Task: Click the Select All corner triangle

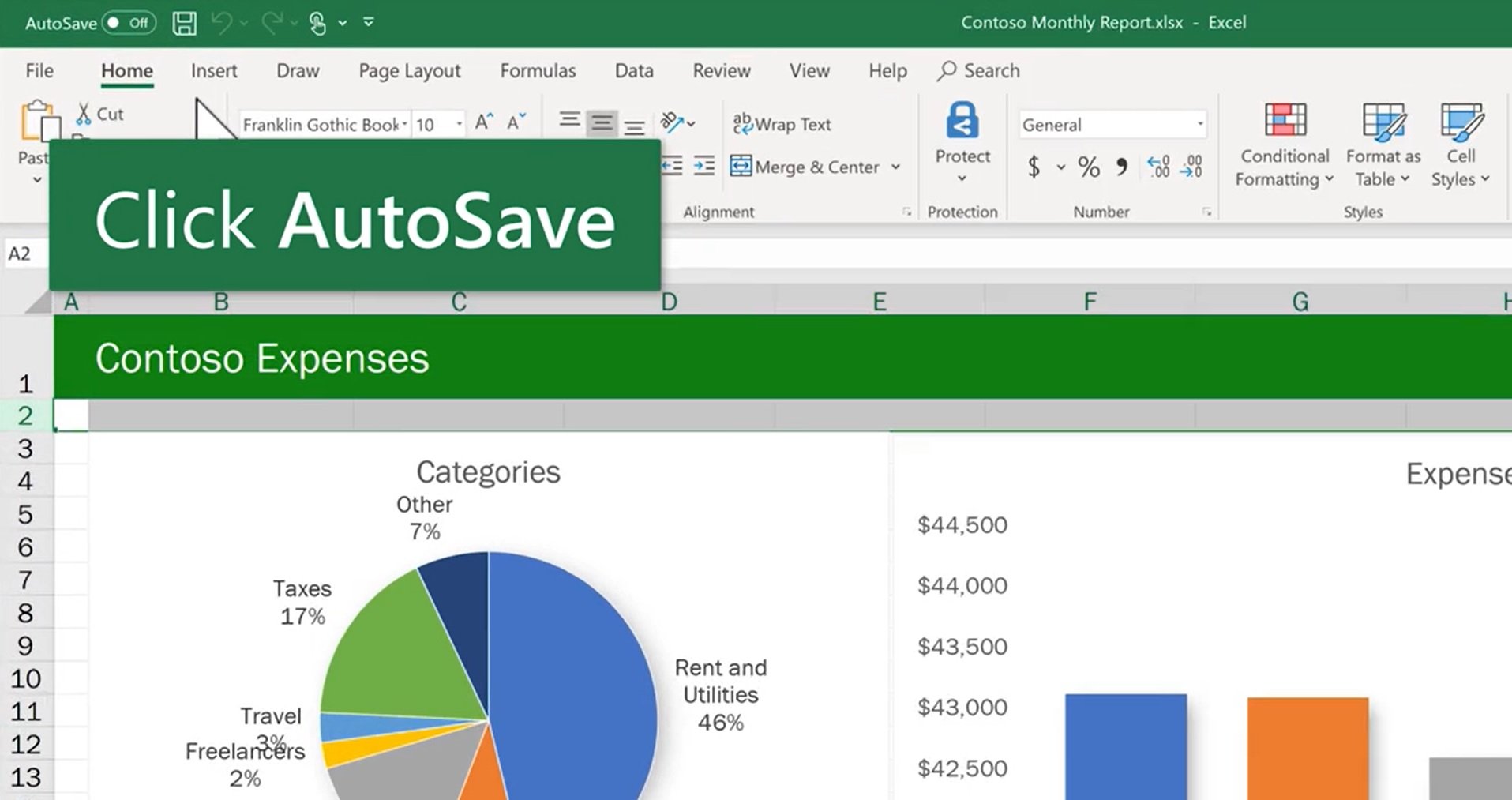Action: click(x=38, y=302)
